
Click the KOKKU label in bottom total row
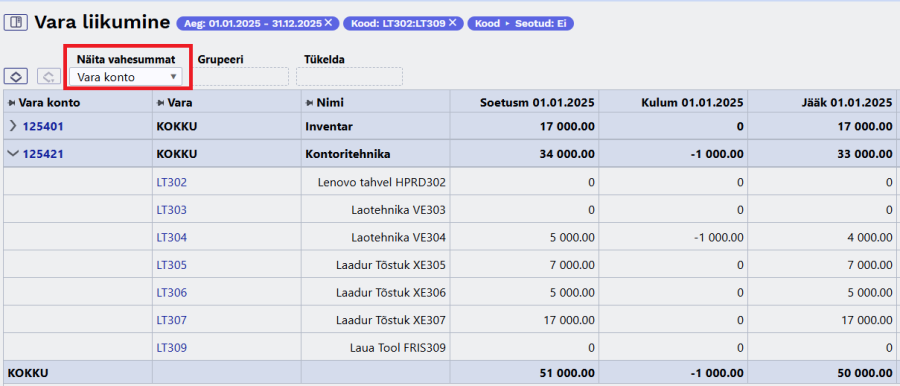click(28, 373)
